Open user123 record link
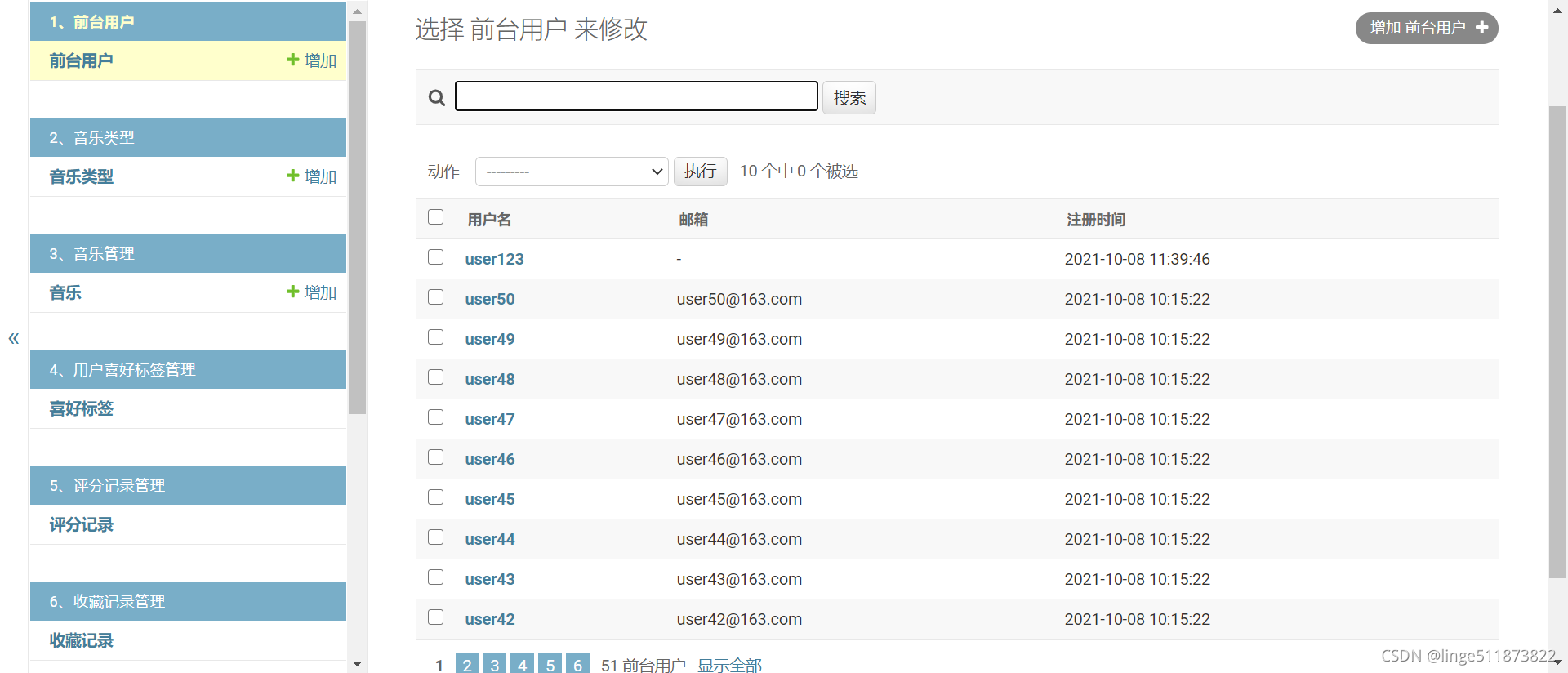 tap(494, 259)
